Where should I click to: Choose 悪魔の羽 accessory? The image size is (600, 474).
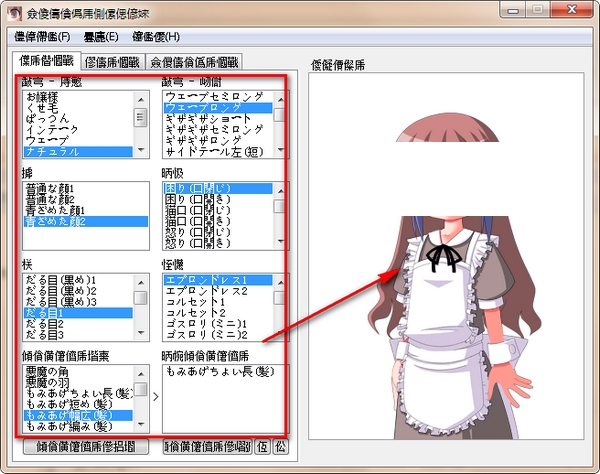point(78,382)
